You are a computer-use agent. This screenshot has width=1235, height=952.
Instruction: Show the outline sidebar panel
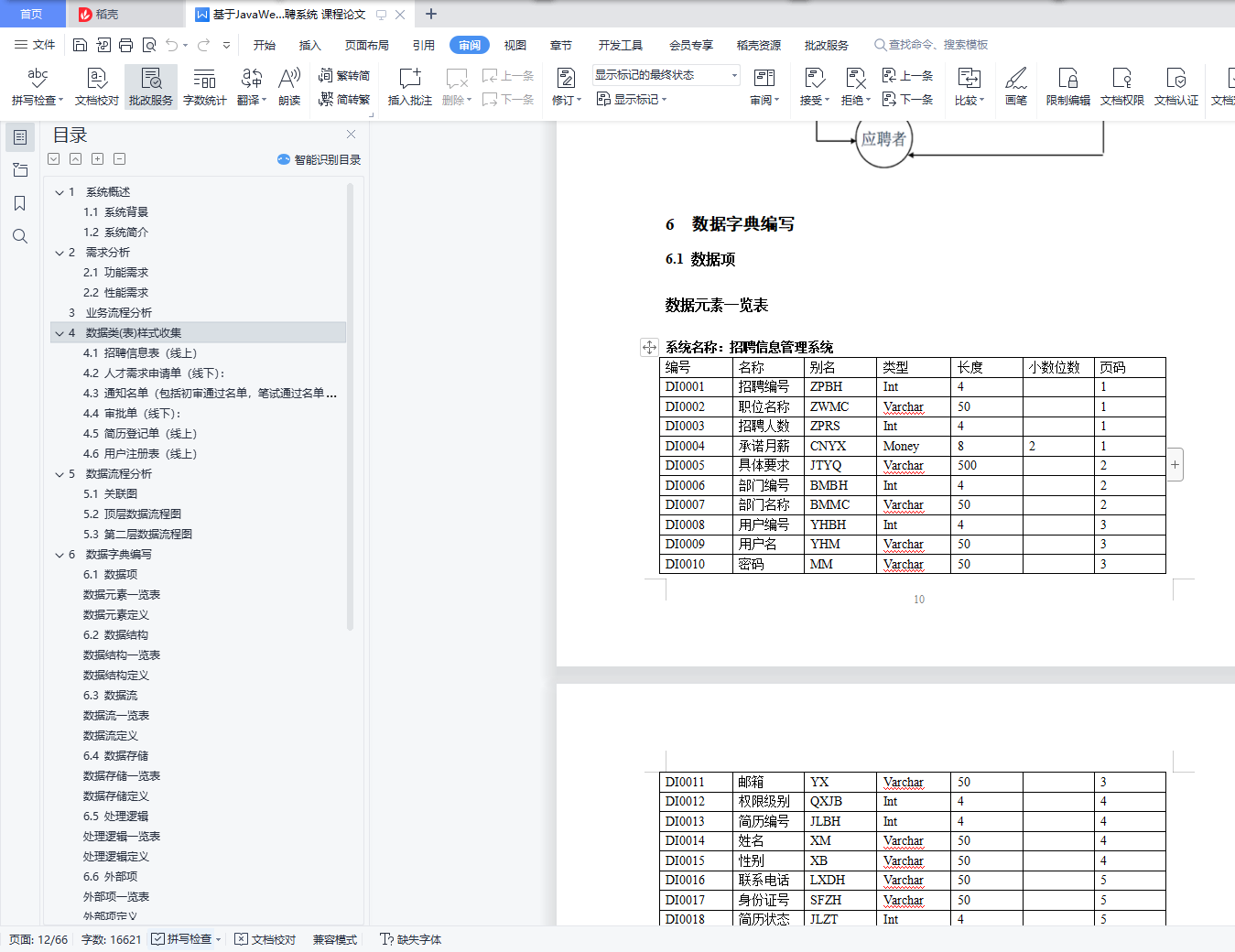[20, 137]
